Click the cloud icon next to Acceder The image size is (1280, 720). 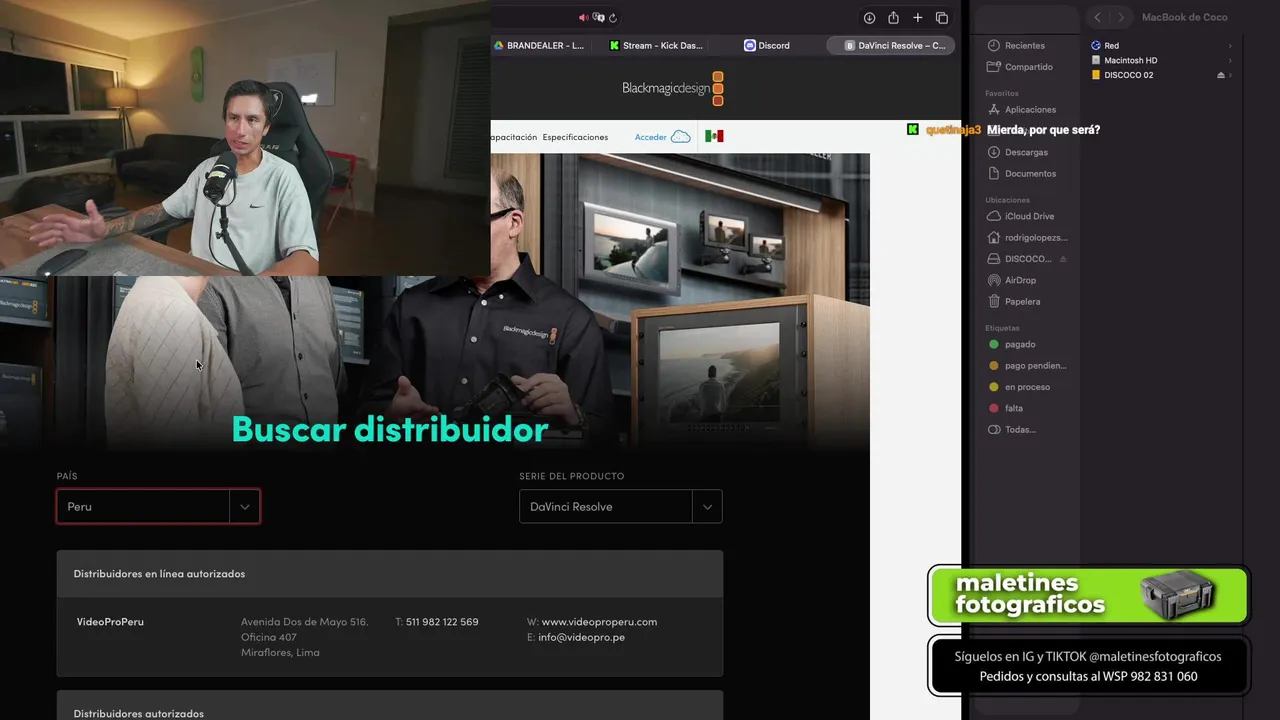pos(680,136)
